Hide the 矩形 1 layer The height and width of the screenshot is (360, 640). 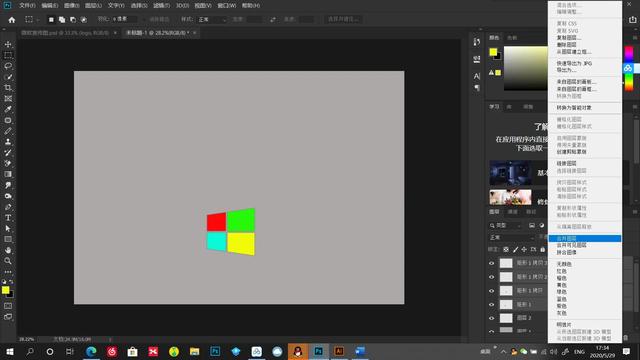click(x=491, y=304)
